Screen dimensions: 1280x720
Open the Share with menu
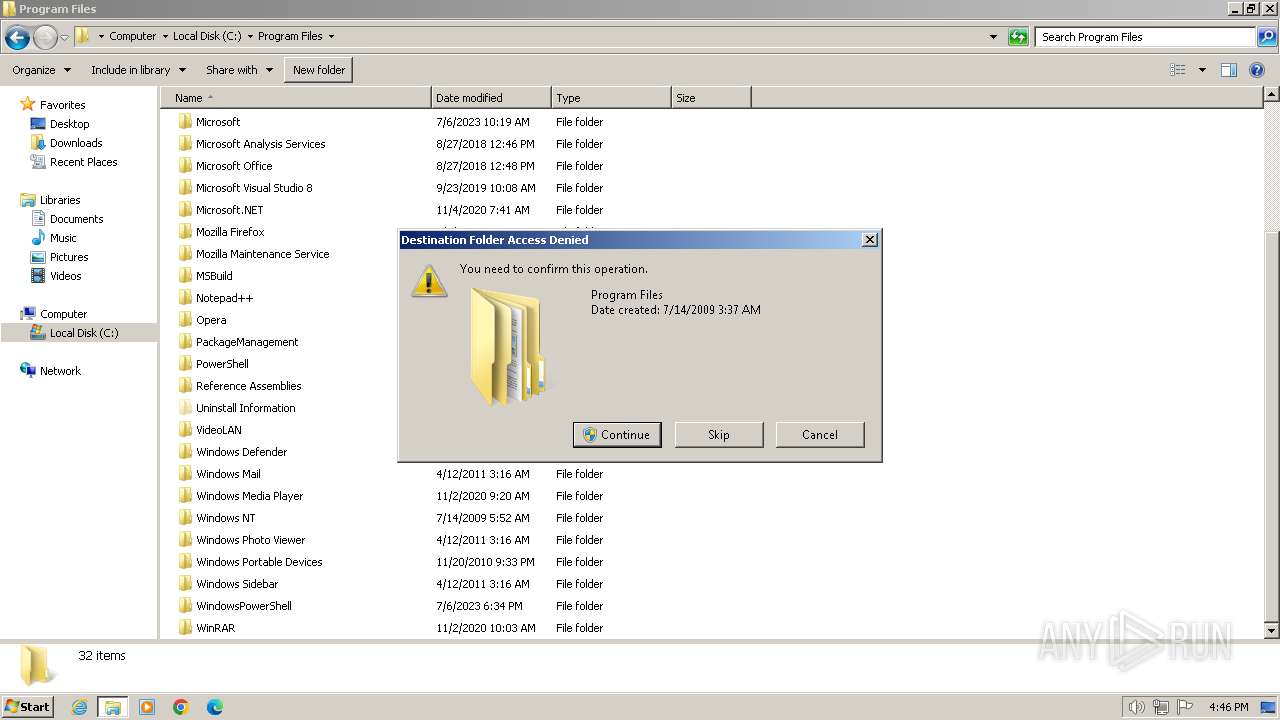(x=239, y=70)
